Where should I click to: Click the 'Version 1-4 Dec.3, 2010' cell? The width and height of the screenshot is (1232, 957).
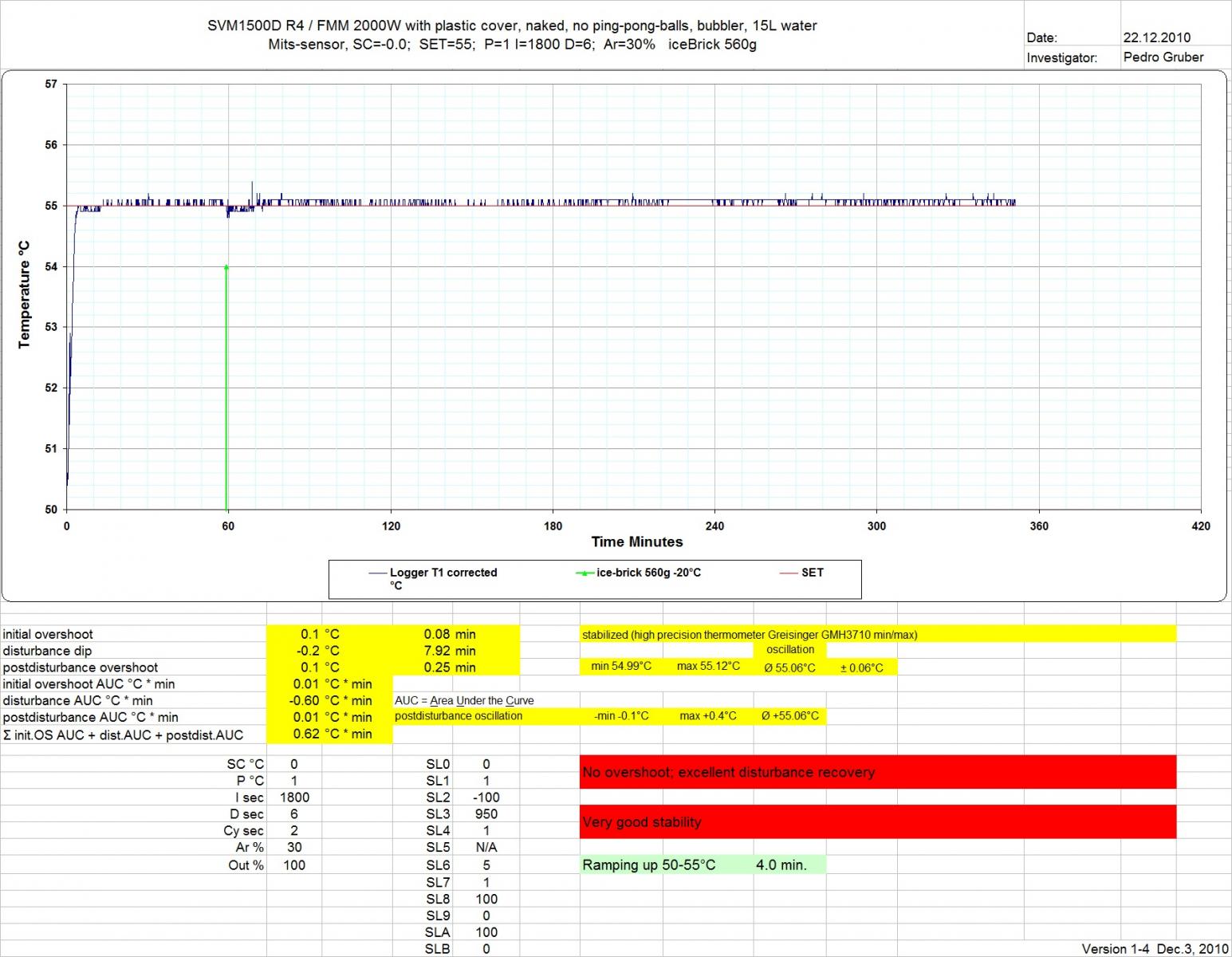tap(1155, 948)
